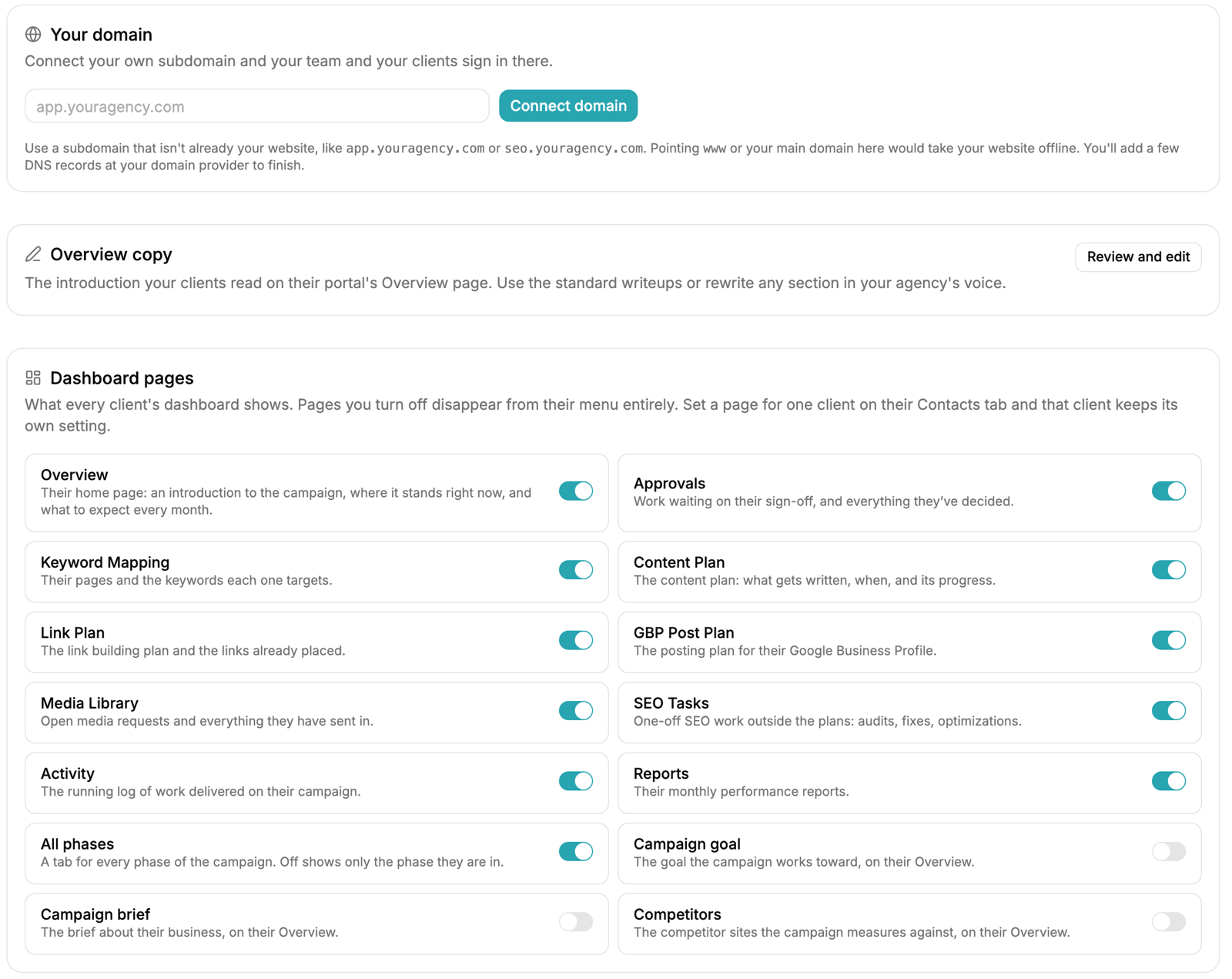Click the pencil icon beside Overview copy
Image resolution: width=1232 pixels, height=979 pixels.
[33, 254]
